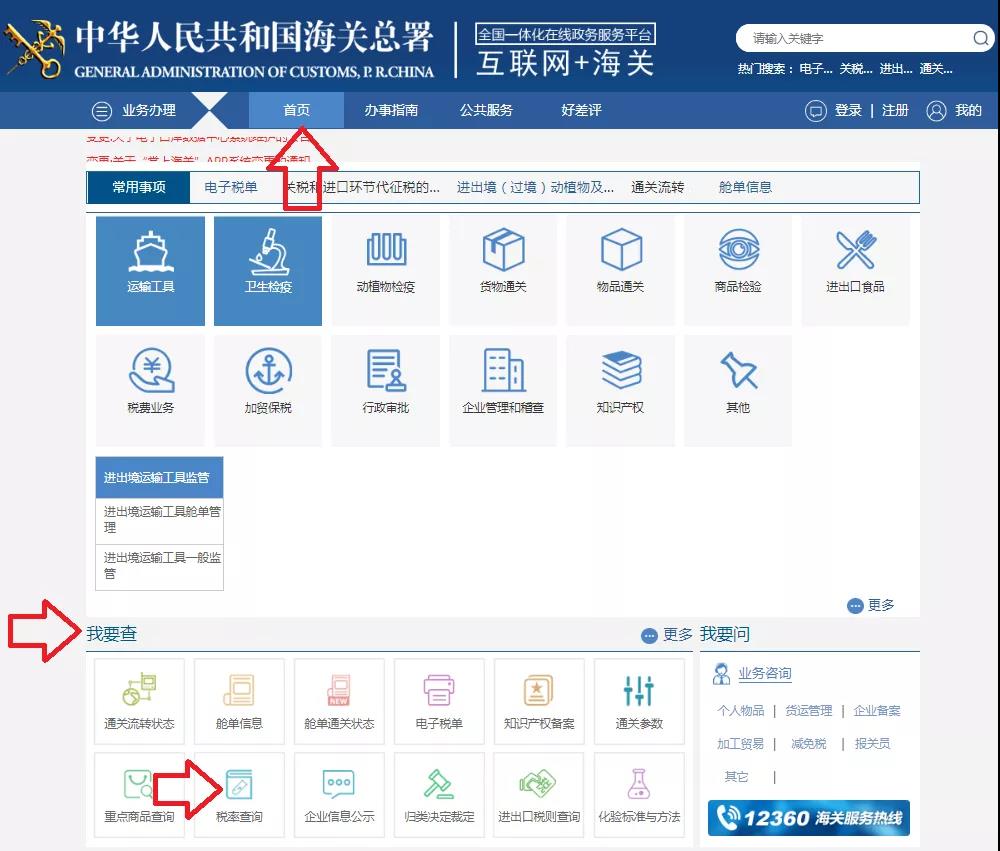Click 更多 to expand common services
This screenshot has width=1000, height=851.
click(x=869, y=605)
